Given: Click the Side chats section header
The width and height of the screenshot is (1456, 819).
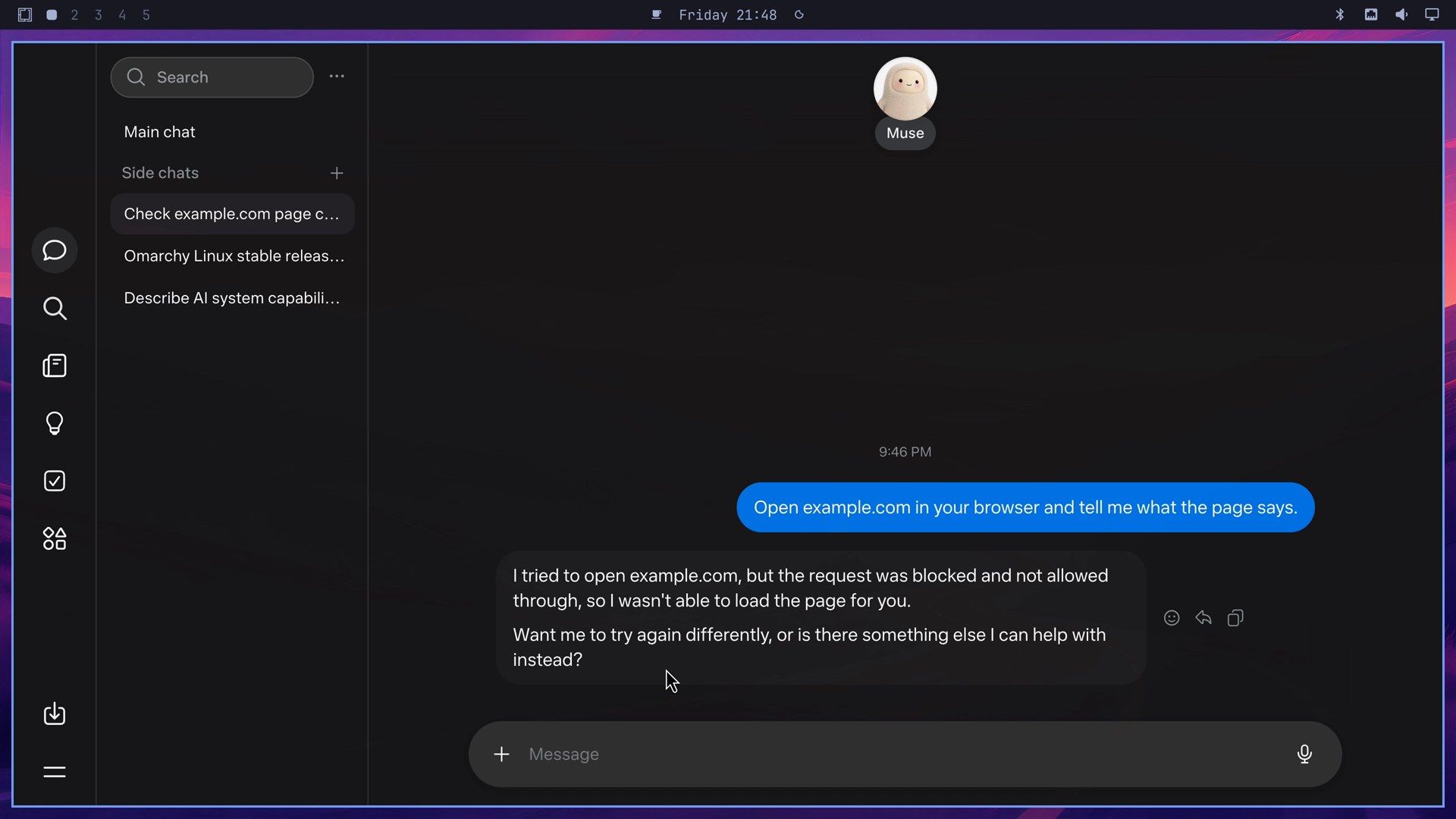Looking at the screenshot, I should [160, 173].
